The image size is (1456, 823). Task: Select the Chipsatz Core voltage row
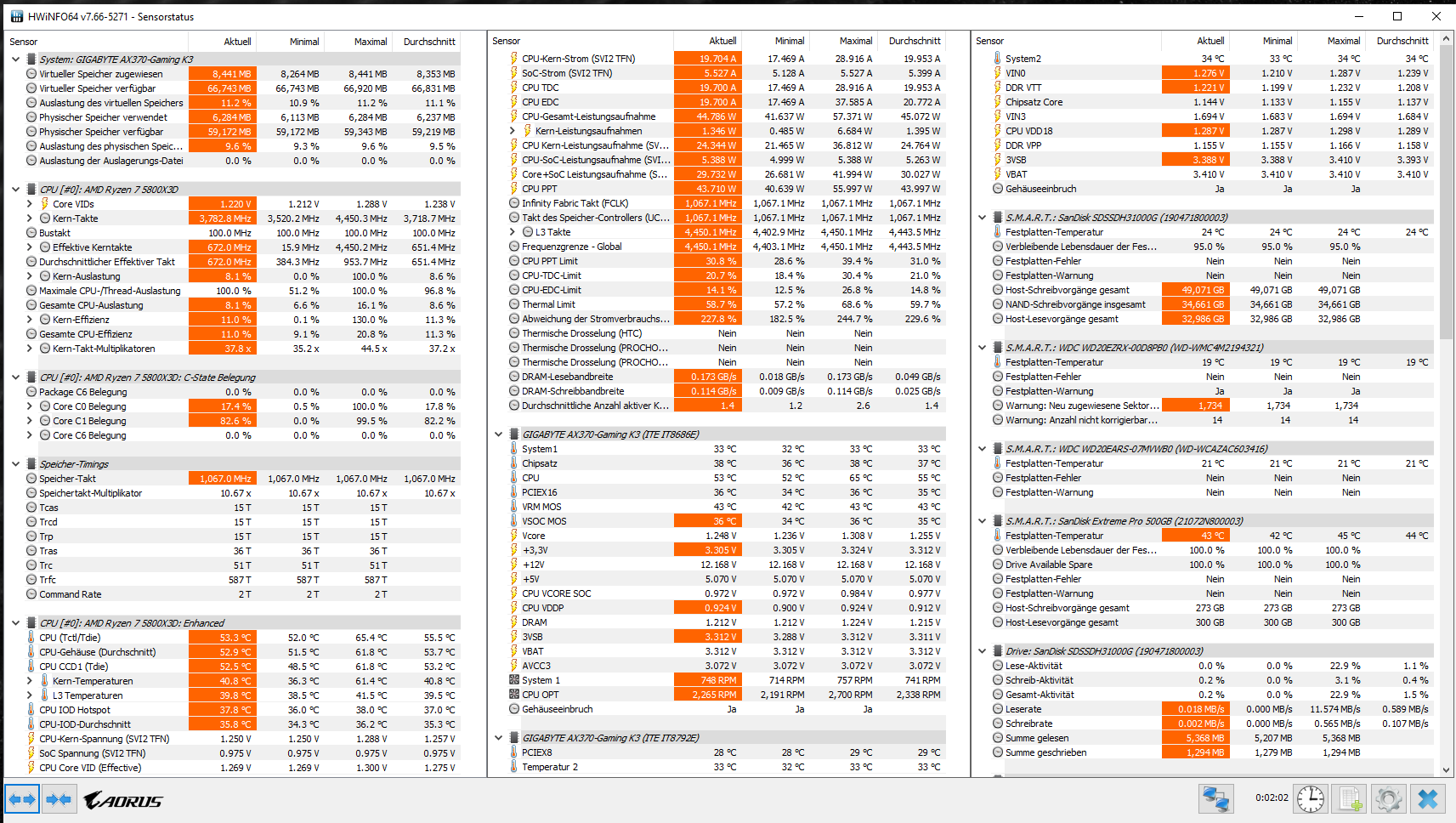(1212, 102)
